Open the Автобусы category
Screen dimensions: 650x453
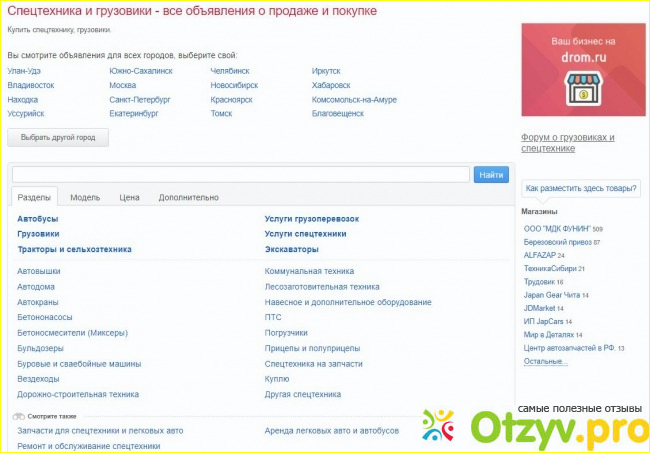tap(38, 218)
